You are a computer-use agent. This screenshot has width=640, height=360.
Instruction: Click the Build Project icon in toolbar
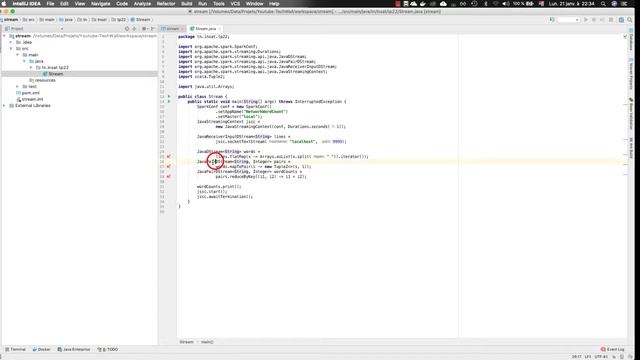(552, 20)
